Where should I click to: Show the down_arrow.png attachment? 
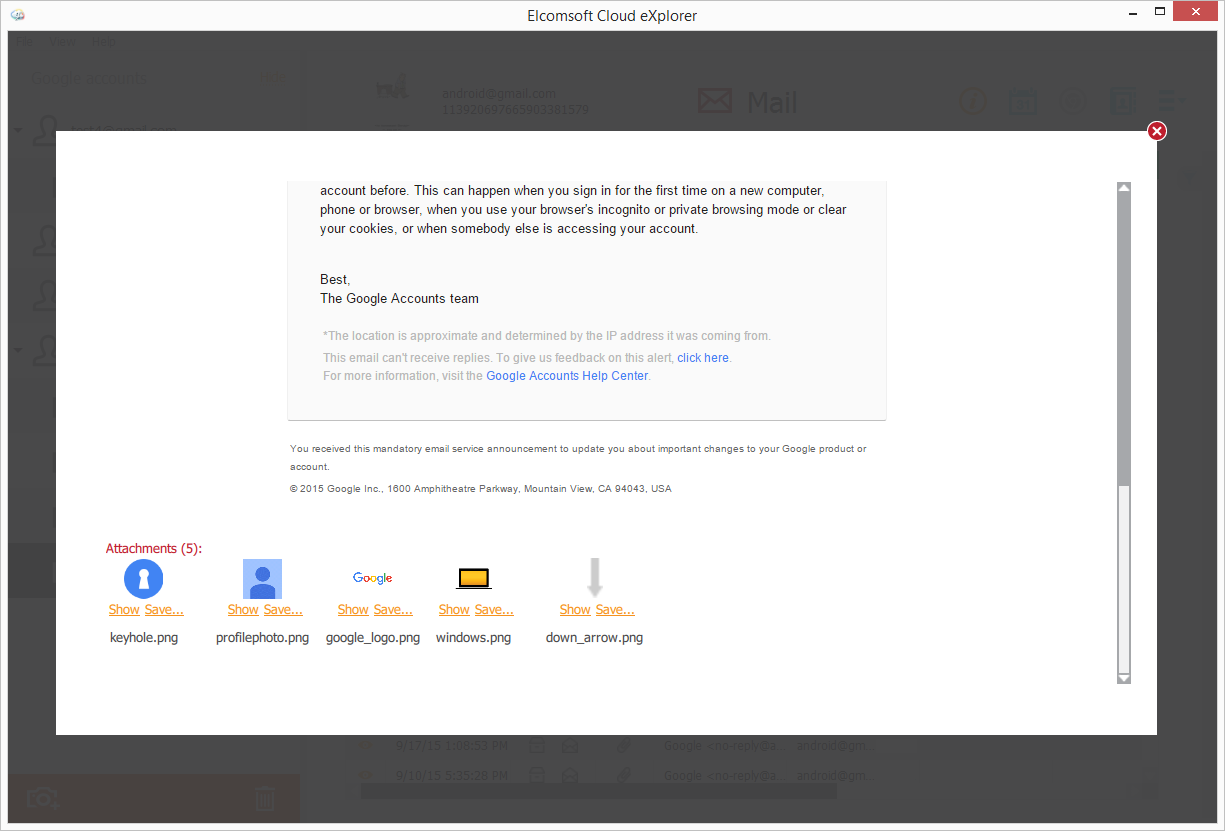click(x=575, y=609)
